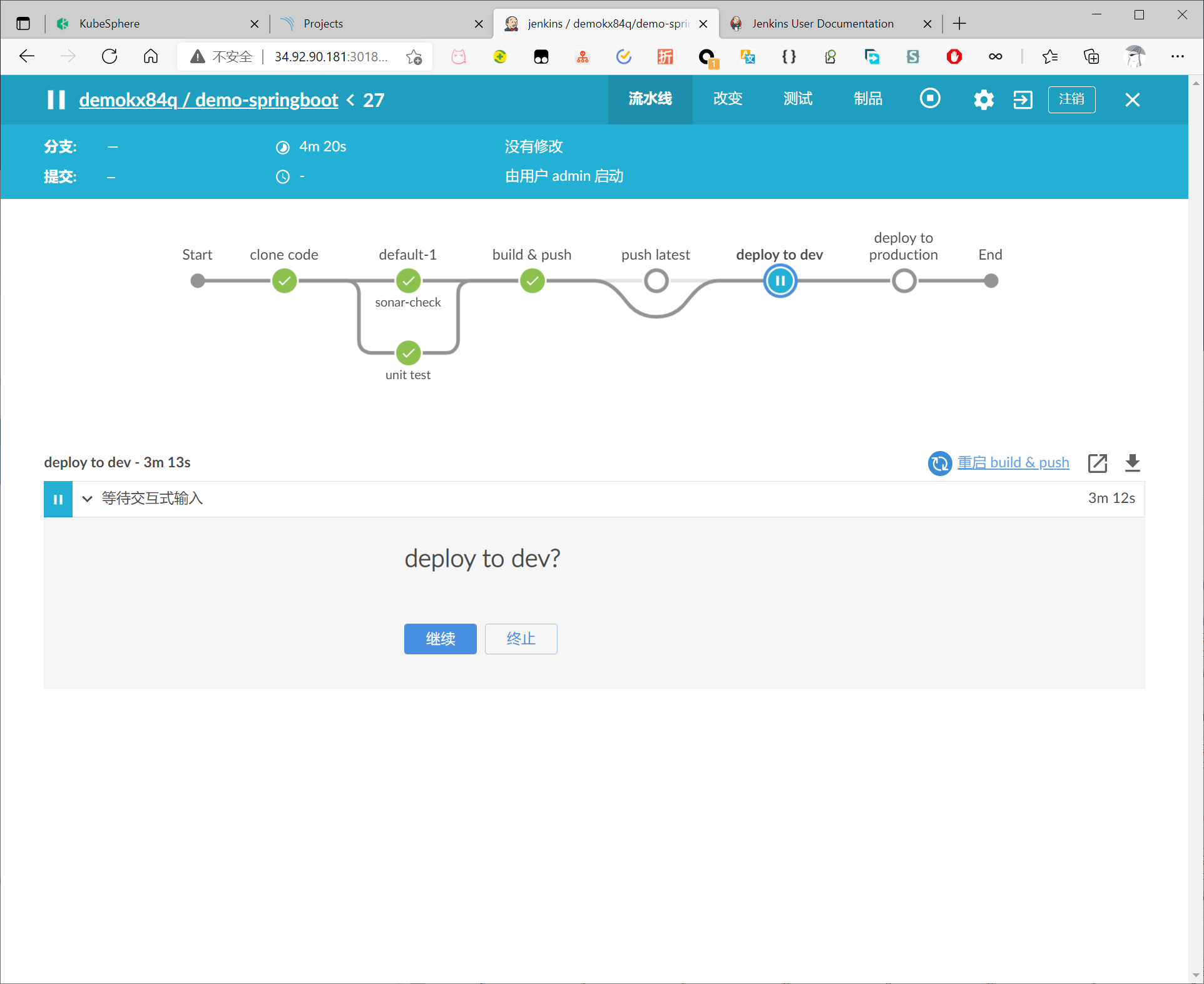Open log in new window icon
The width and height of the screenshot is (1204, 984).
[x=1098, y=463]
